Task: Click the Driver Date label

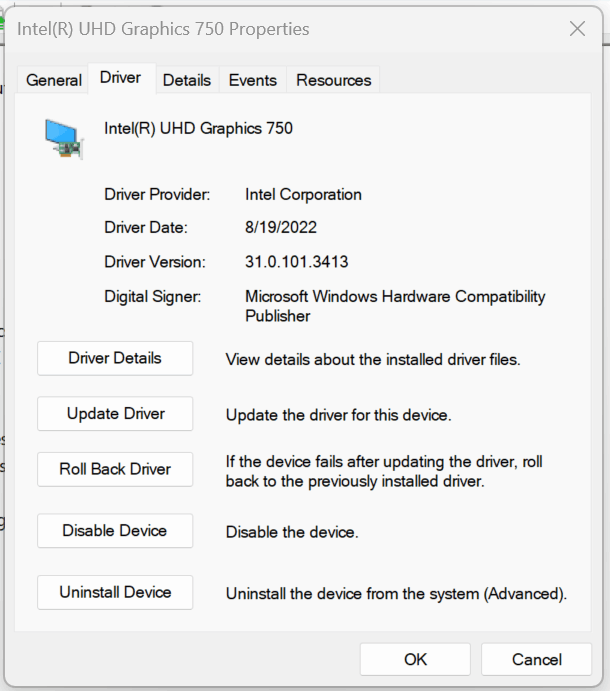Action: (x=145, y=227)
